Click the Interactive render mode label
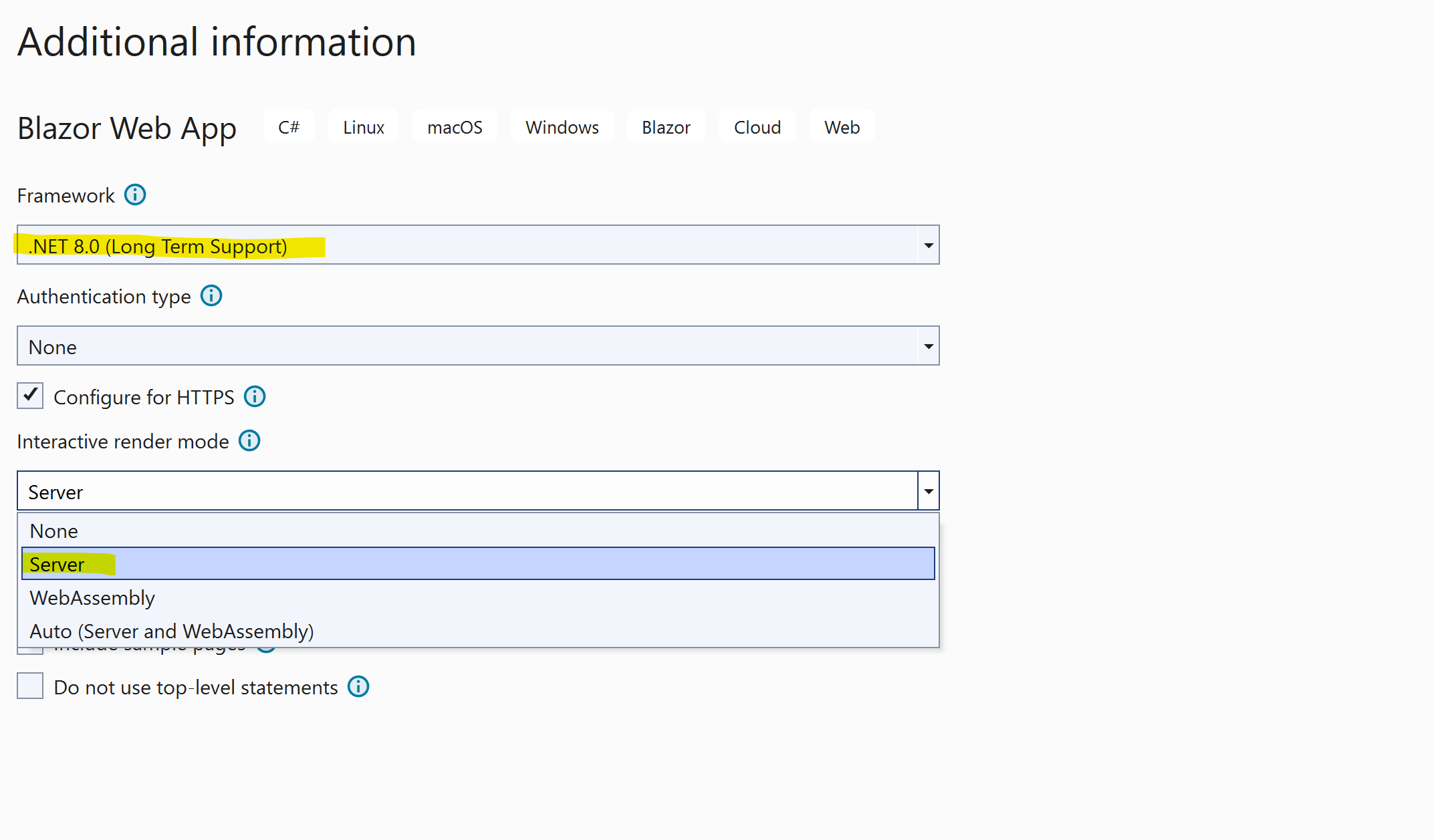 click(123, 442)
